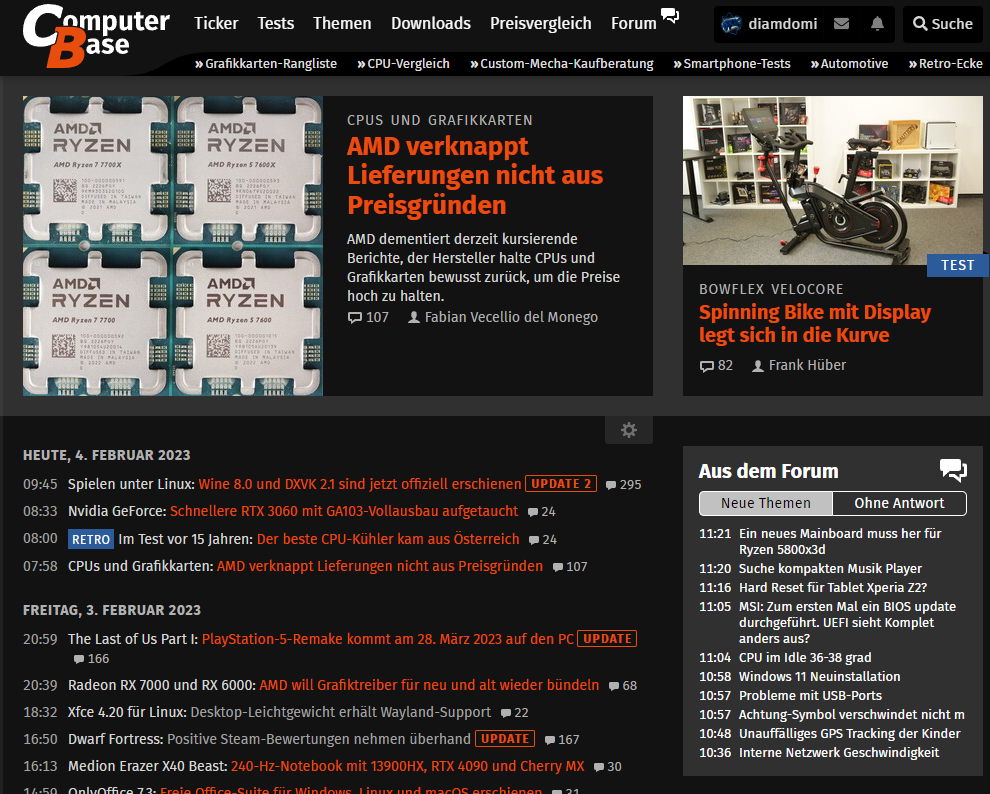Click the 30 comments bubble on Medion Erazer entry
Screen dimensions: 990x794
pos(599,767)
